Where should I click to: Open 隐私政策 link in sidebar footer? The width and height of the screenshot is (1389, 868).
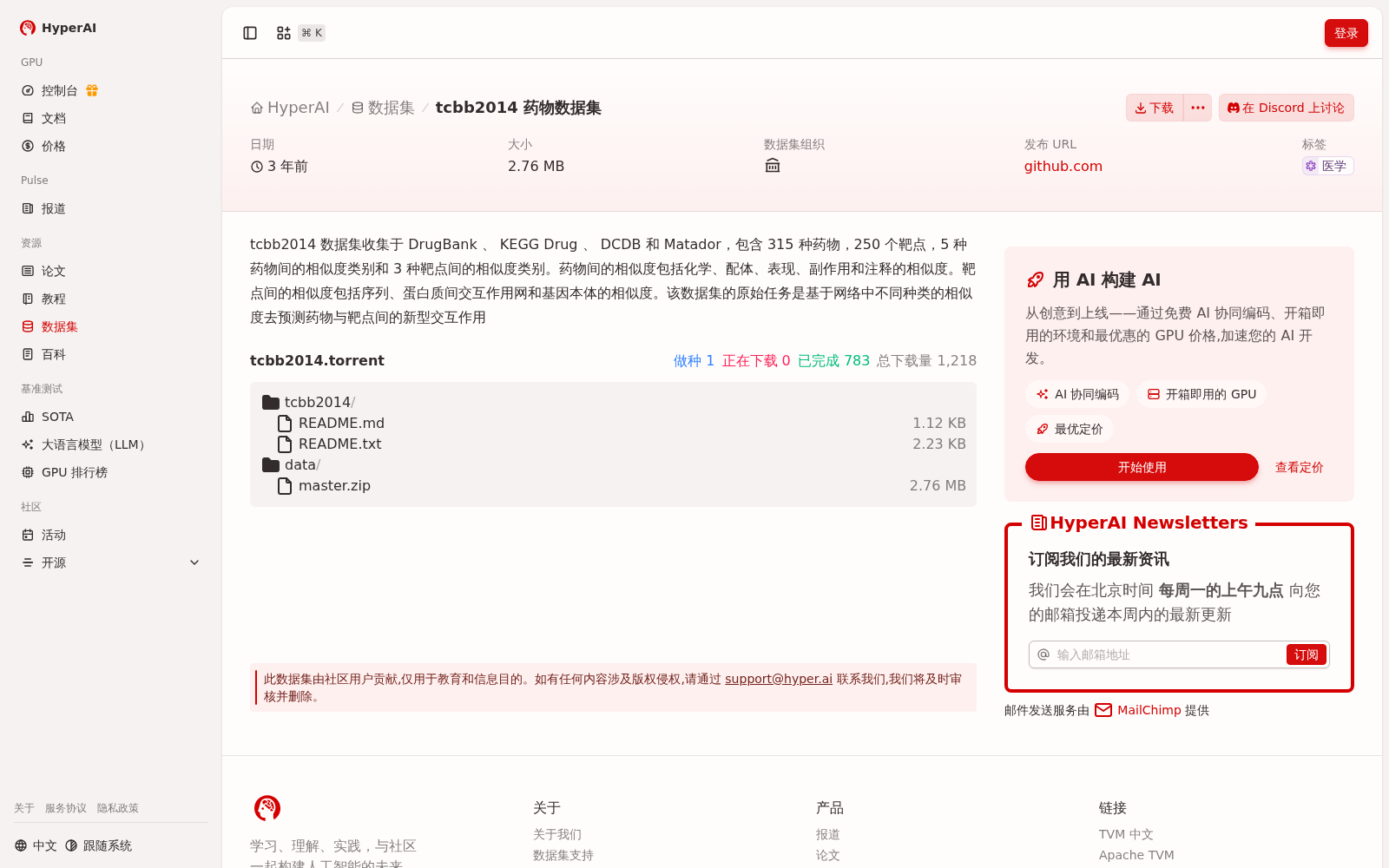click(118, 808)
